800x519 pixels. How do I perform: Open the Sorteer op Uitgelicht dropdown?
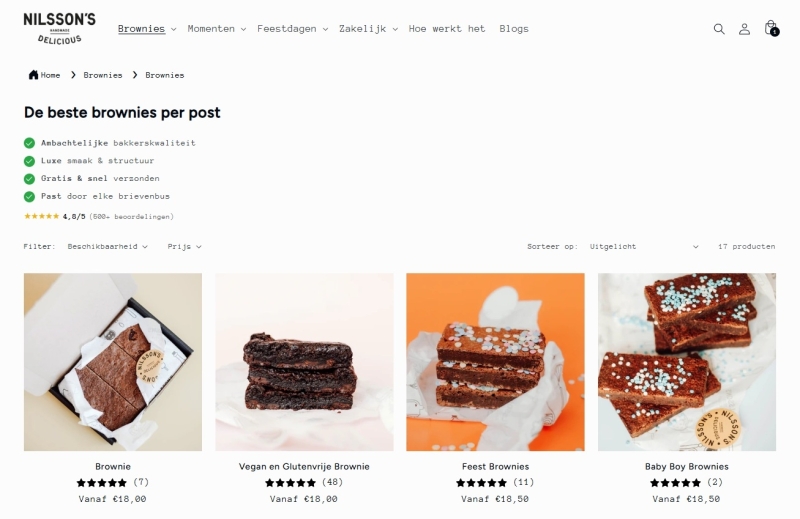tap(644, 246)
